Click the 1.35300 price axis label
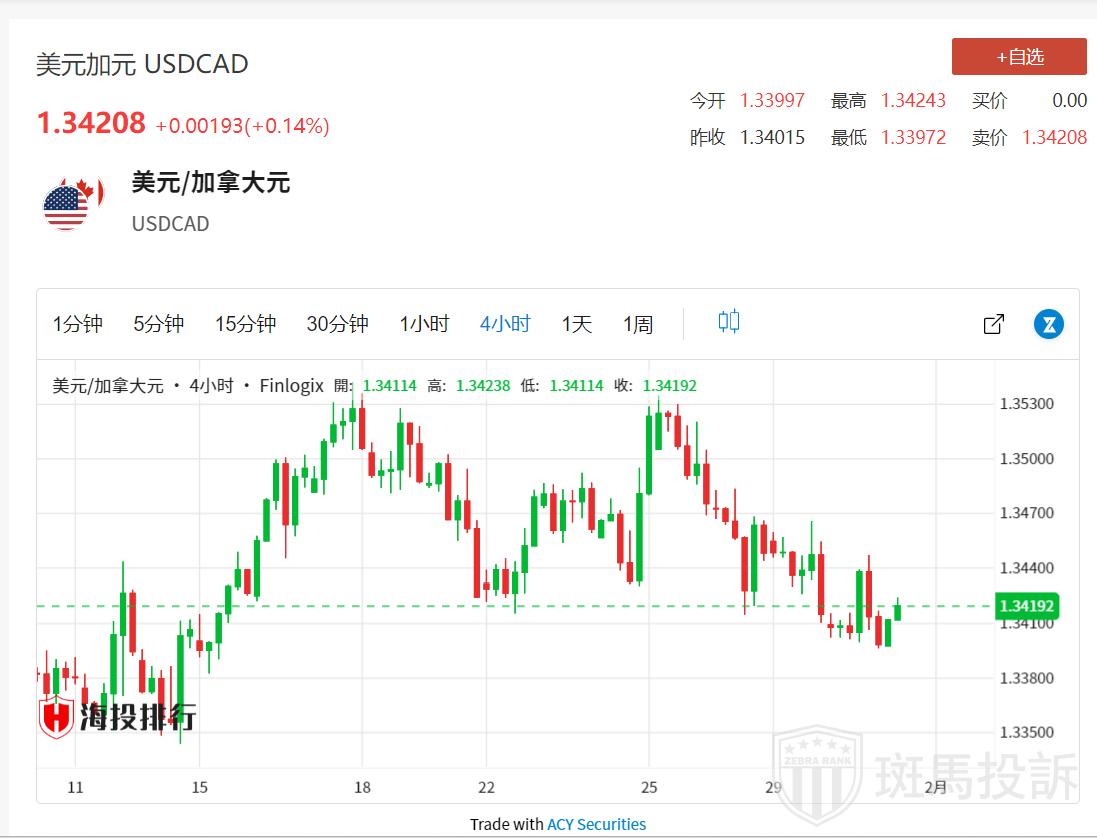The width and height of the screenshot is (1097, 838). tap(1025, 404)
